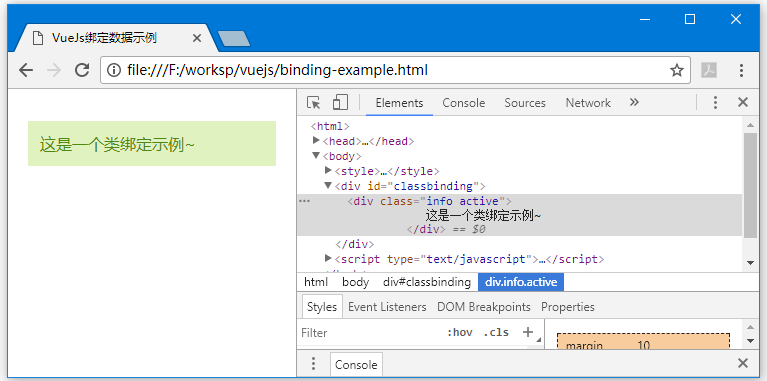Open the Event Listeners tab
The image size is (767, 381).
(x=387, y=307)
